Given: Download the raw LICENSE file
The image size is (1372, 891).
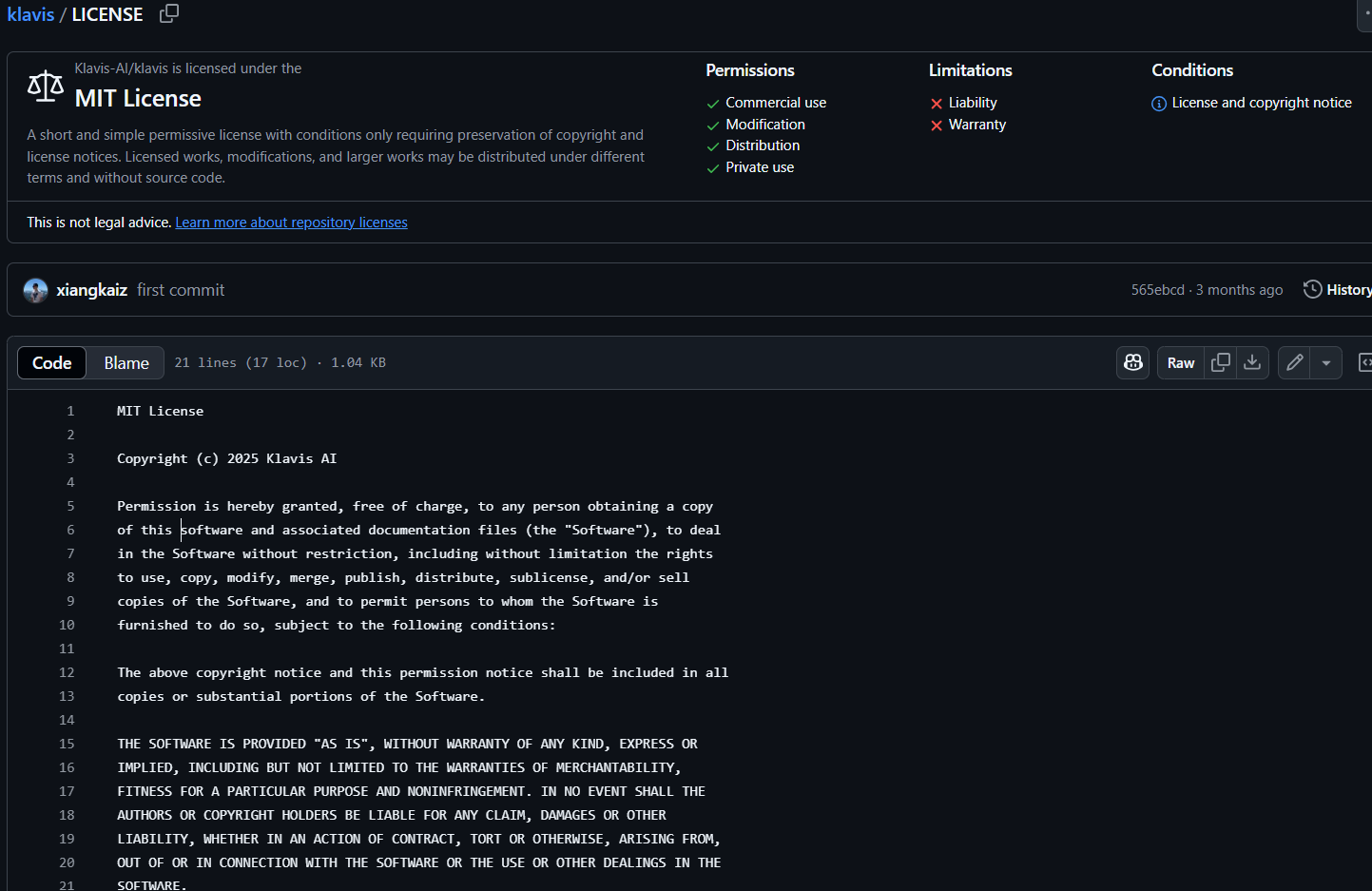Looking at the screenshot, I should [1252, 362].
